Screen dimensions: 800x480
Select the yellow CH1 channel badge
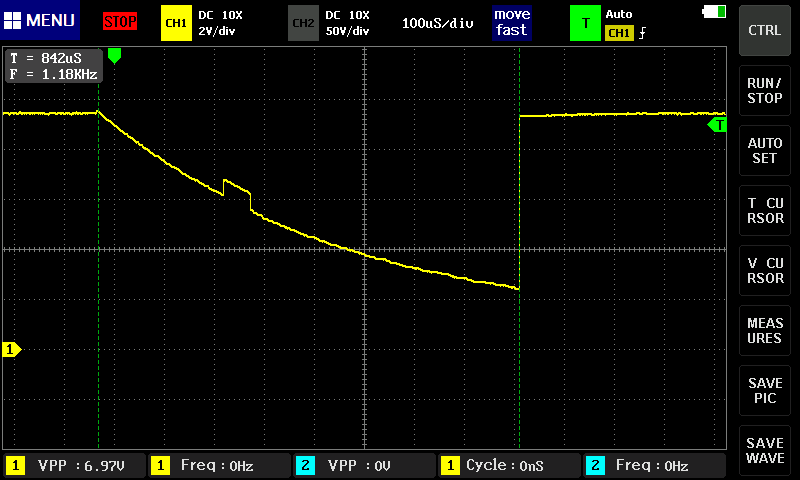(176, 23)
